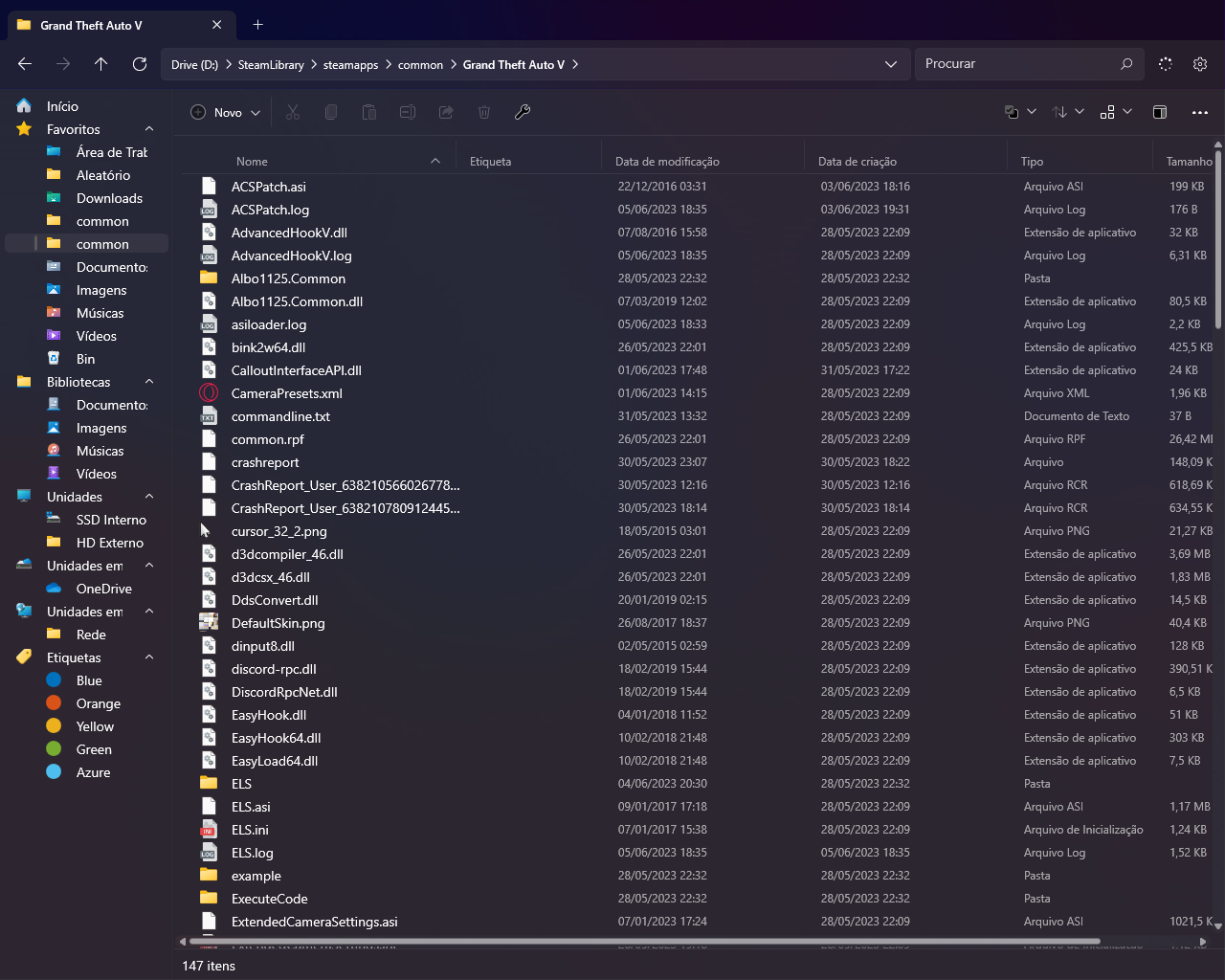Navigate to common breadcrumb in address bar
This screenshot has height=980, width=1225.
(x=420, y=65)
